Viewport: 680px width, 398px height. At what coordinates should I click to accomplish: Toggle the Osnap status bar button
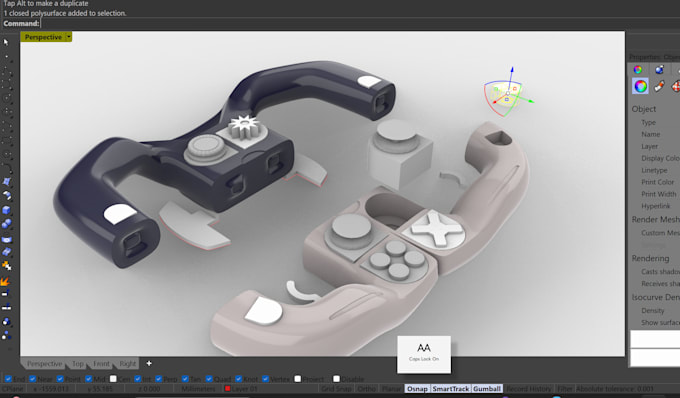tap(417, 389)
